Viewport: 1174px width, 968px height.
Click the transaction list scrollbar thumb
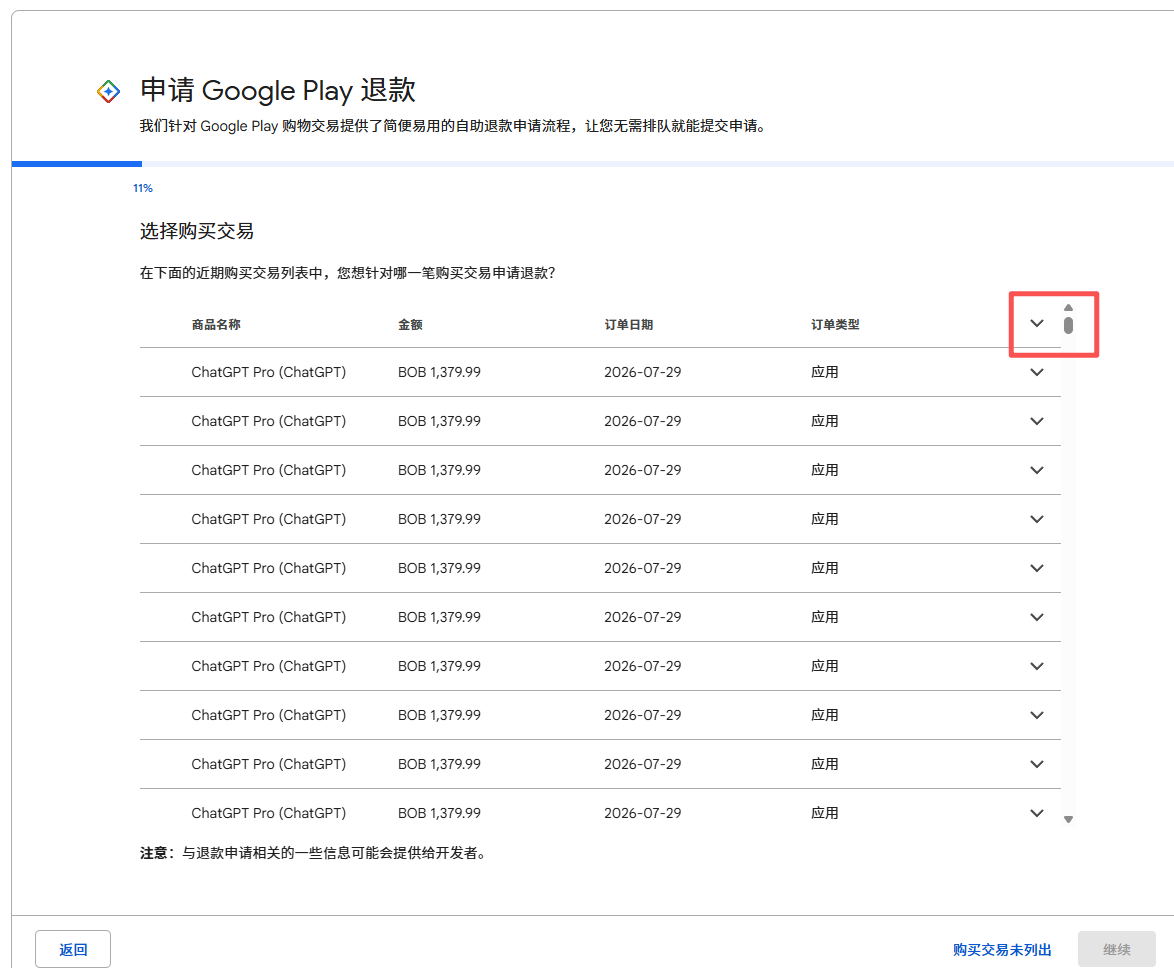pyautogui.click(x=1068, y=326)
